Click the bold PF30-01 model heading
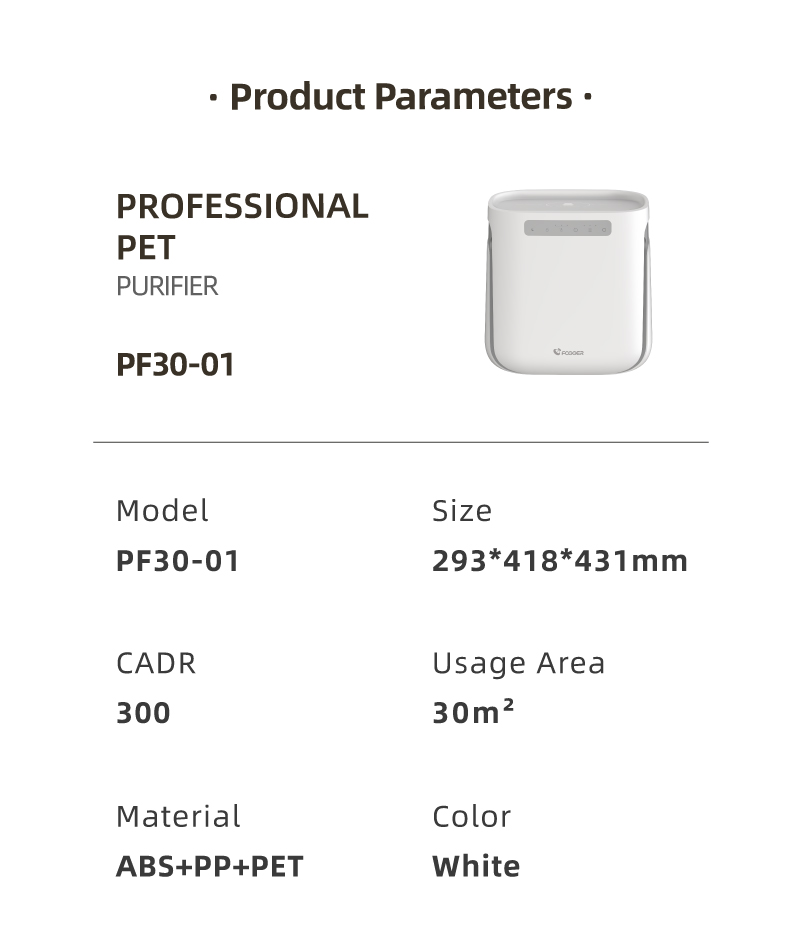Screen dimensions: 800x927 tap(176, 364)
